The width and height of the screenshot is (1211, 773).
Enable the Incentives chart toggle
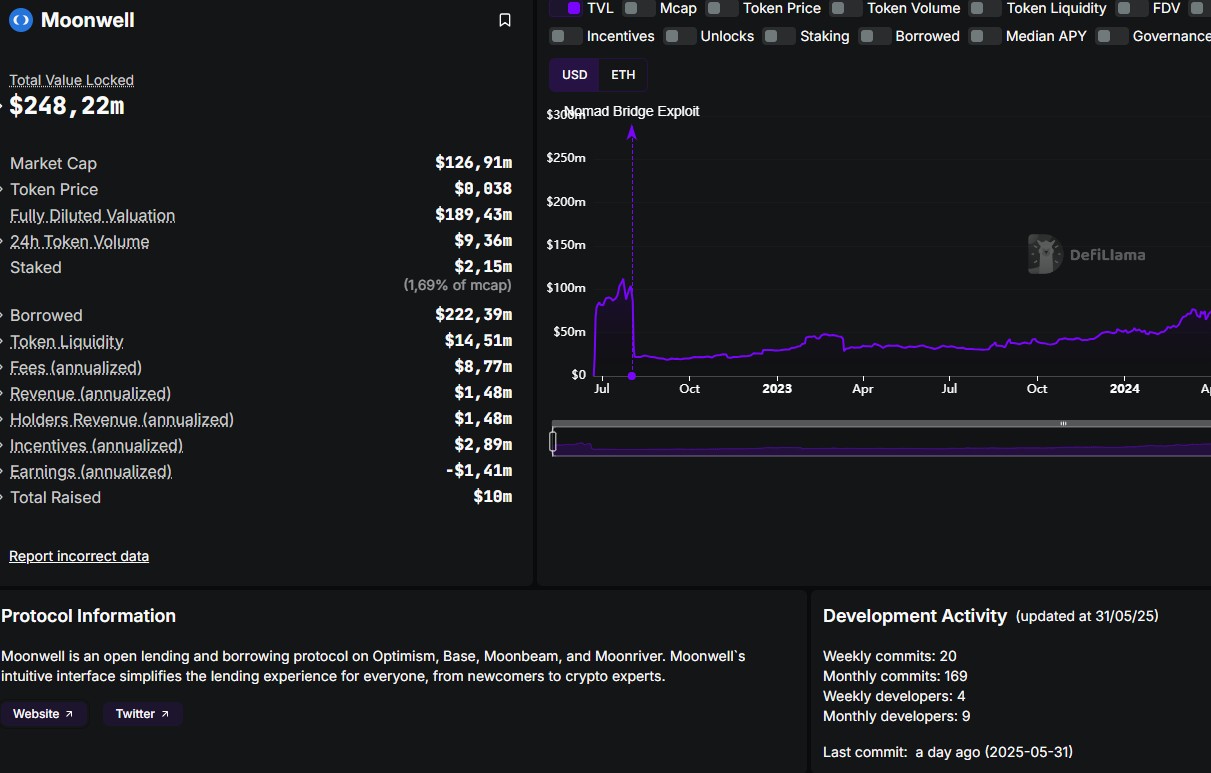566,36
